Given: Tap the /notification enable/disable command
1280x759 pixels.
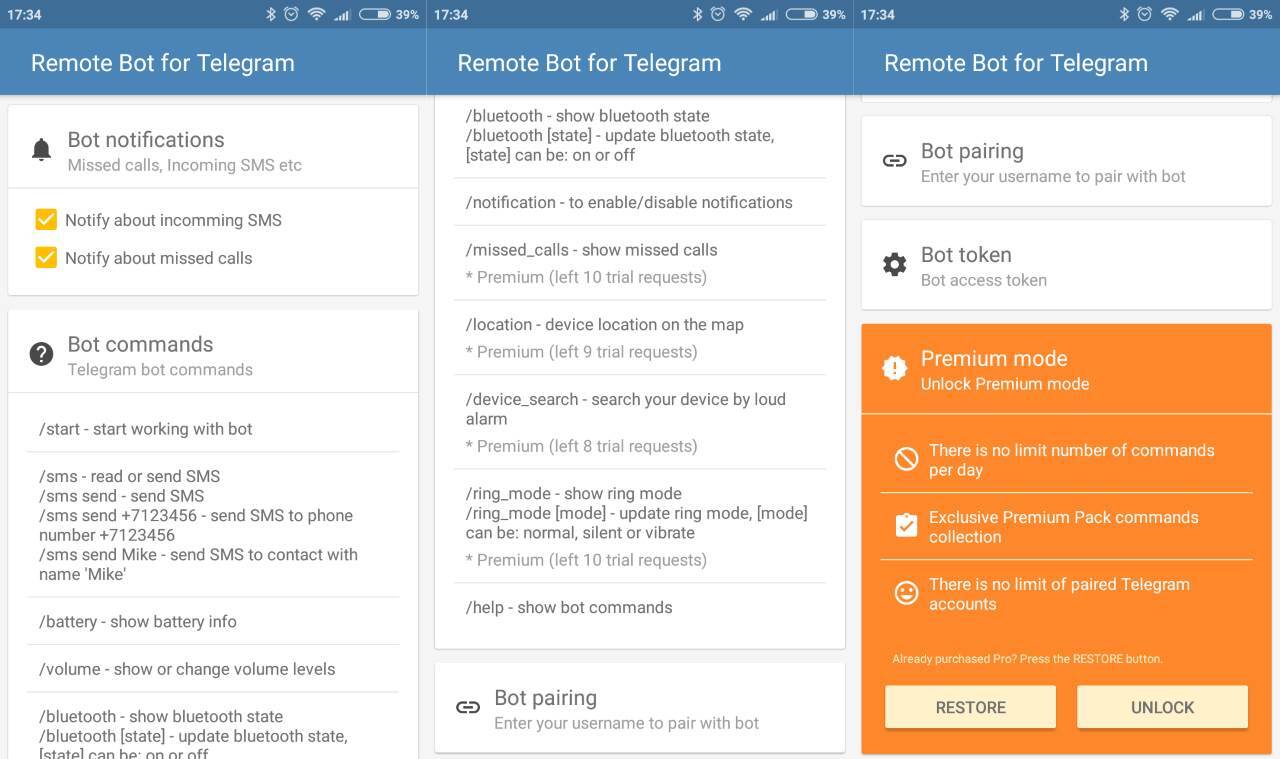Looking at the screenshot, I should tap(629, 202).
